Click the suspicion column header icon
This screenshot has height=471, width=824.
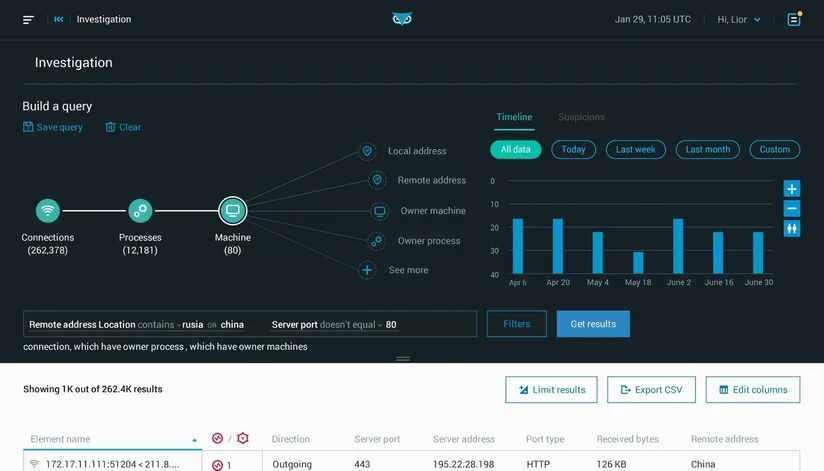tap(217, 438)
